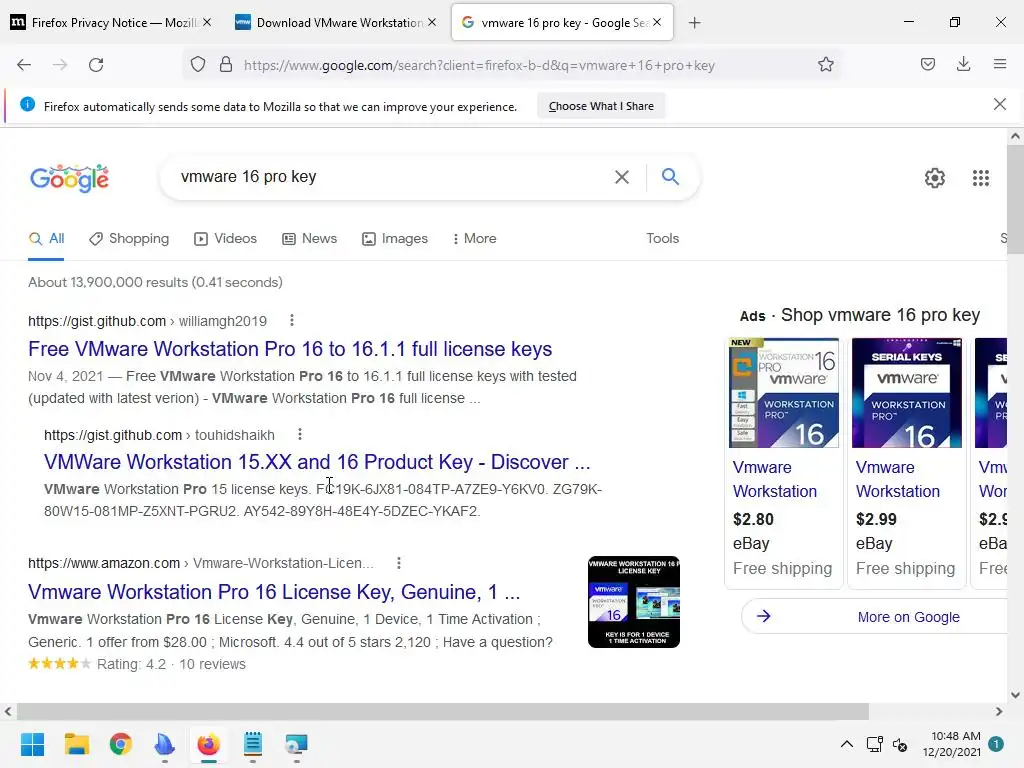Viewport: 1024px width, 768px height.
Task: Click the Google search magnifier button
Action: tap(670, 176)
